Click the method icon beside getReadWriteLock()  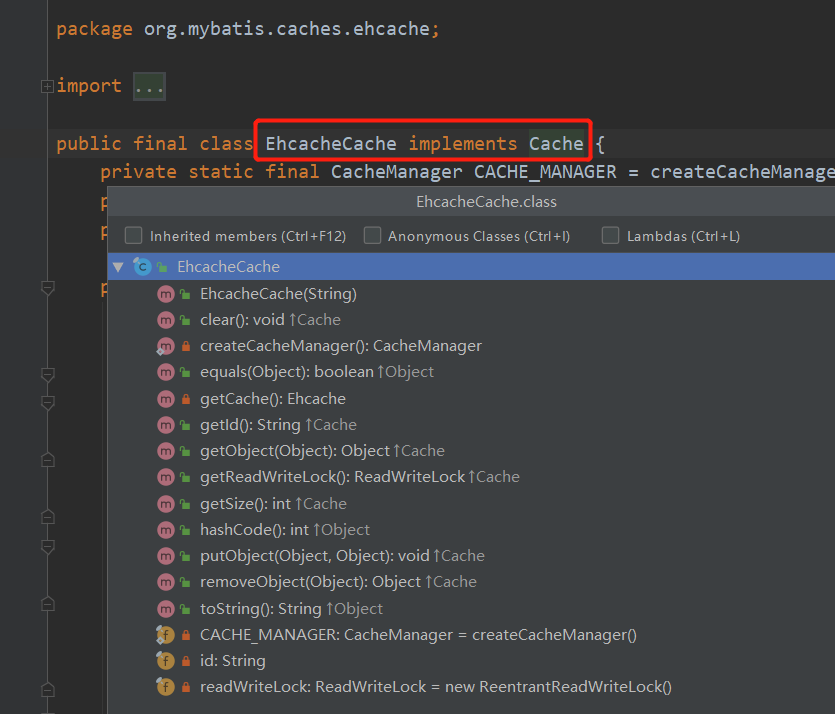point(166,477)
